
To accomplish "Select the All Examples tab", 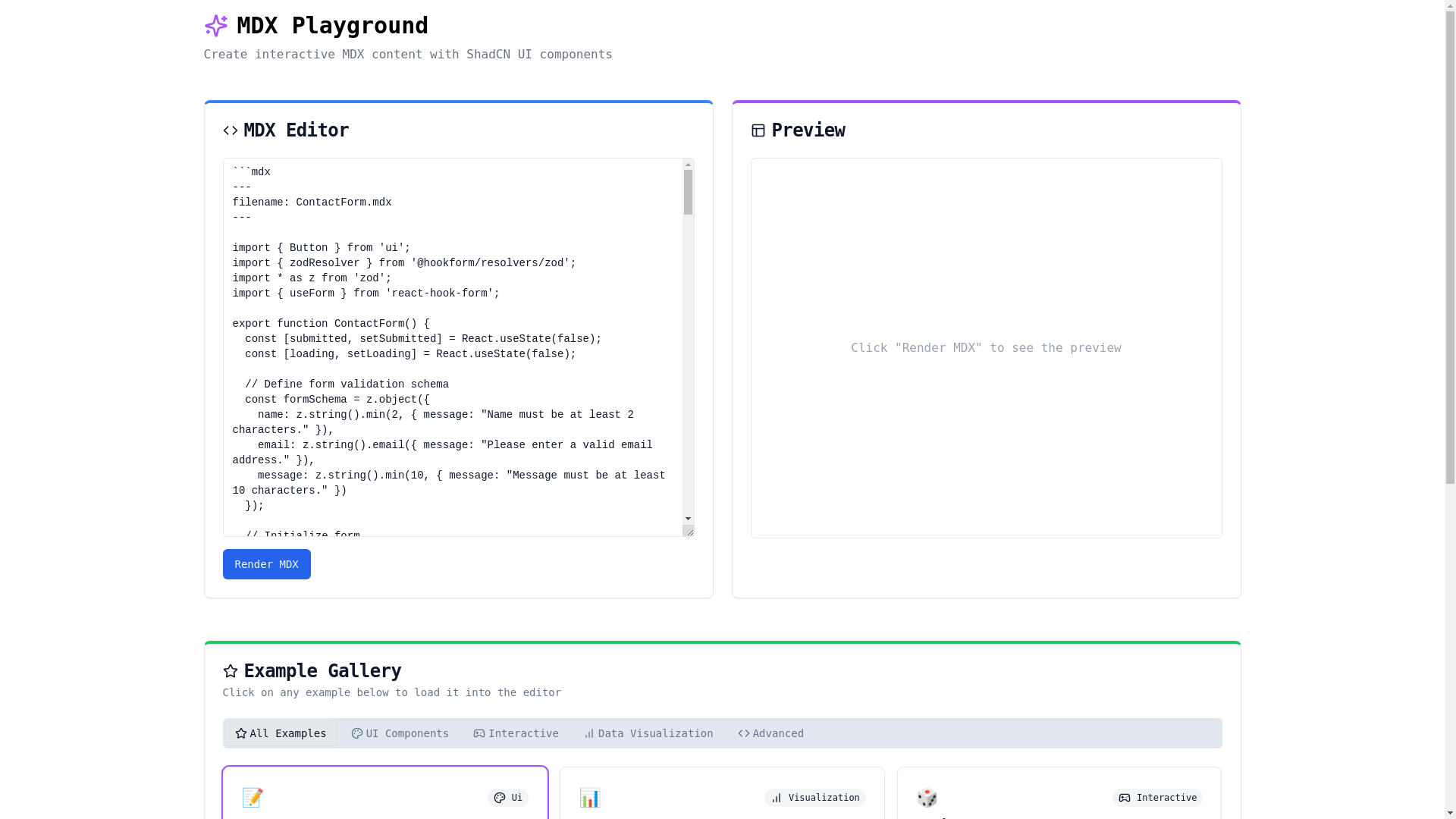I will click(x=281, y=733).
